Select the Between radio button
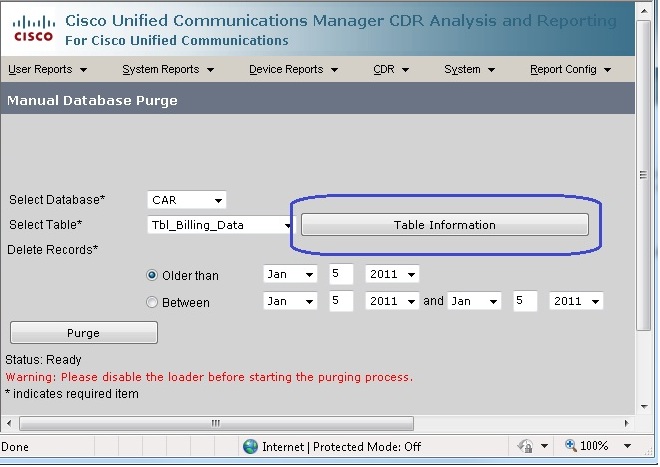This screenshot has width=660, height=467. point(152,302)
